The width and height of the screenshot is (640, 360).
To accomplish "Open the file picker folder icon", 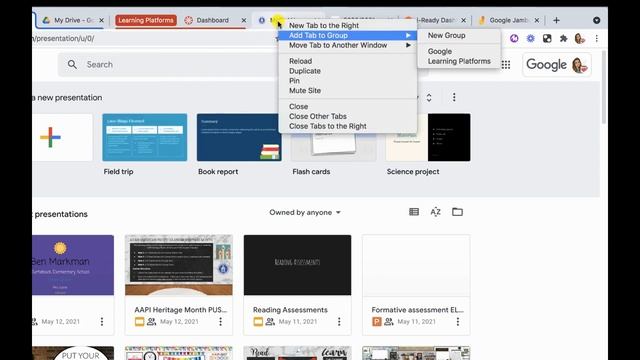I will [x=457, y=212].
